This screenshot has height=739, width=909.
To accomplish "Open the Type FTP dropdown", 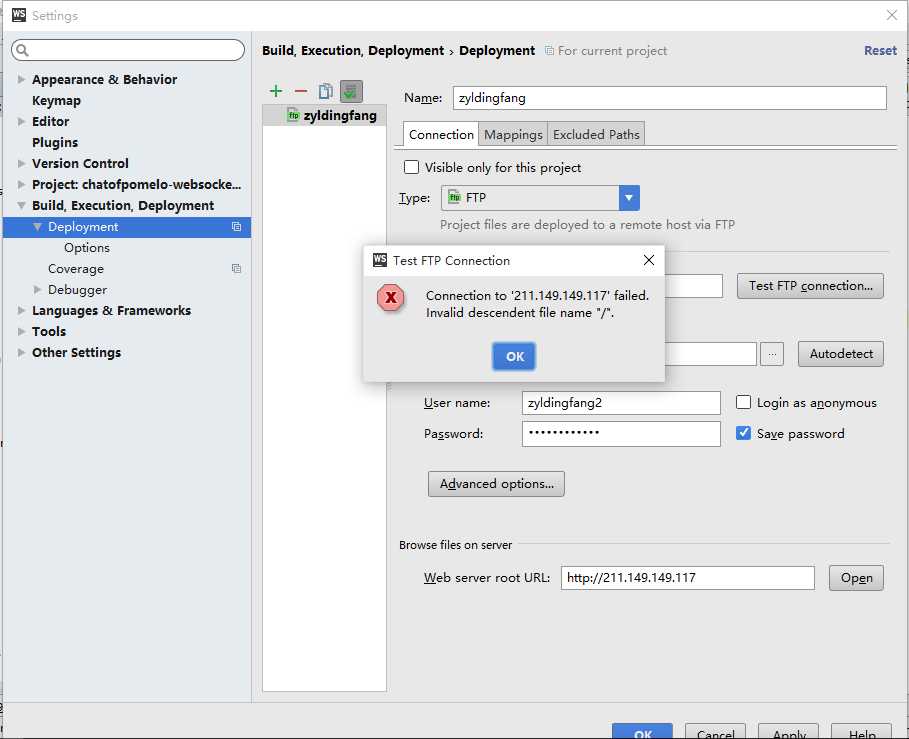I will pos(629,198).
